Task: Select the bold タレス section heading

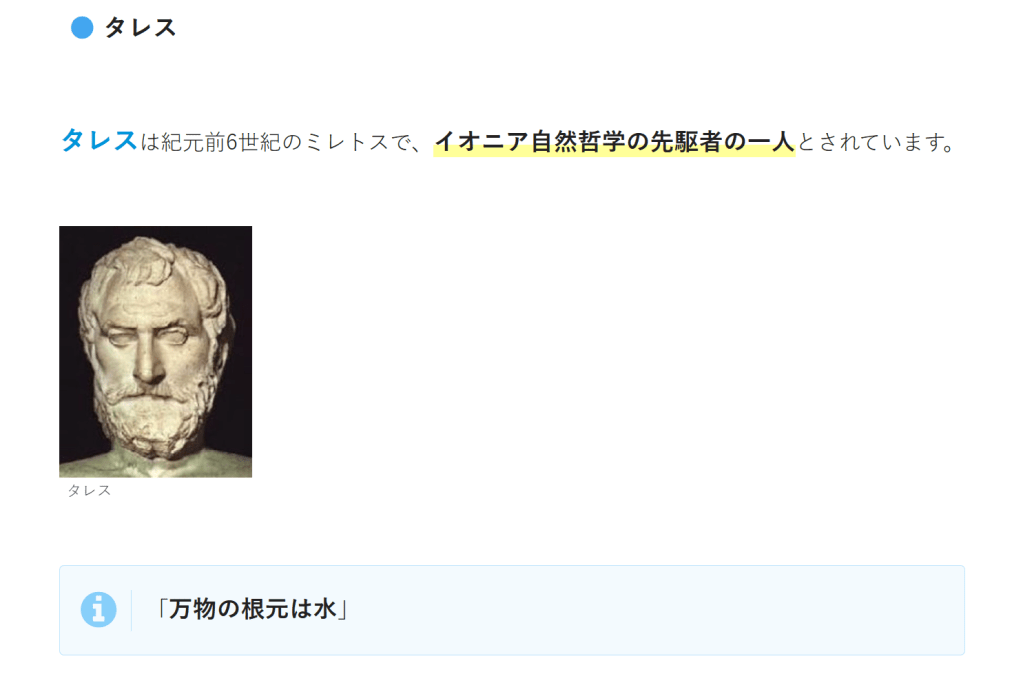Action: click(140, 28)
